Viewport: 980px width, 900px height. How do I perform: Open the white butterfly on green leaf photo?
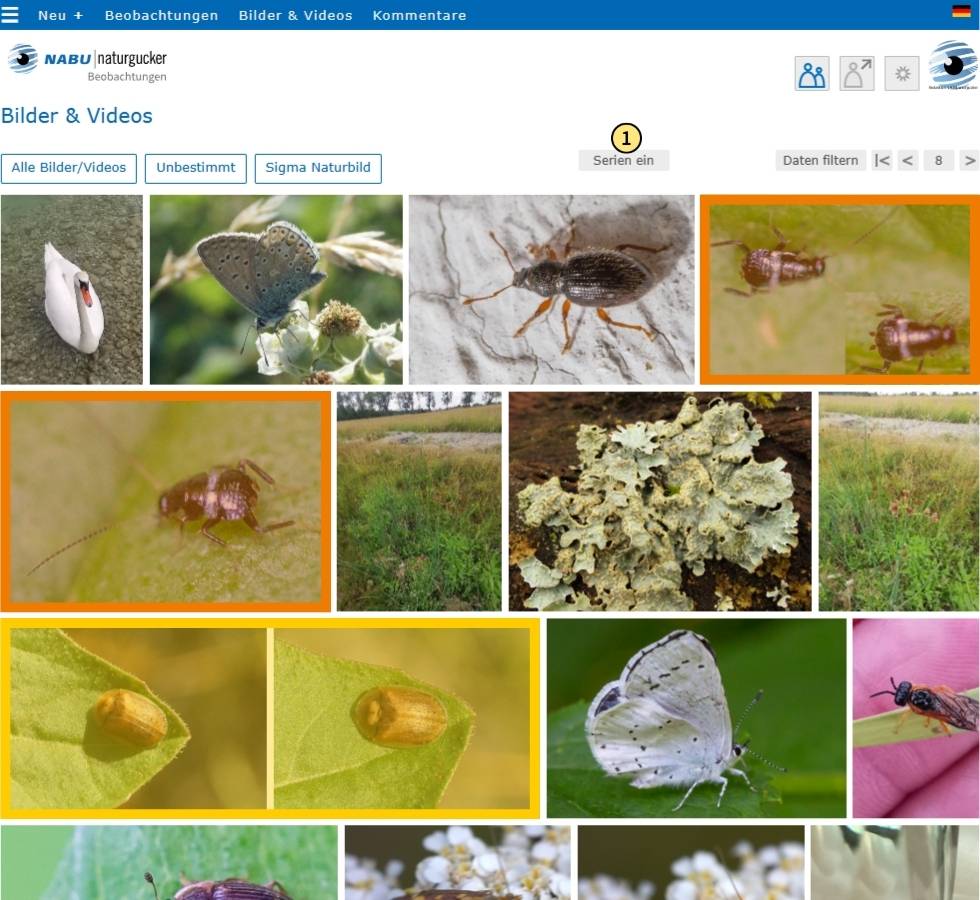[696, 718]
